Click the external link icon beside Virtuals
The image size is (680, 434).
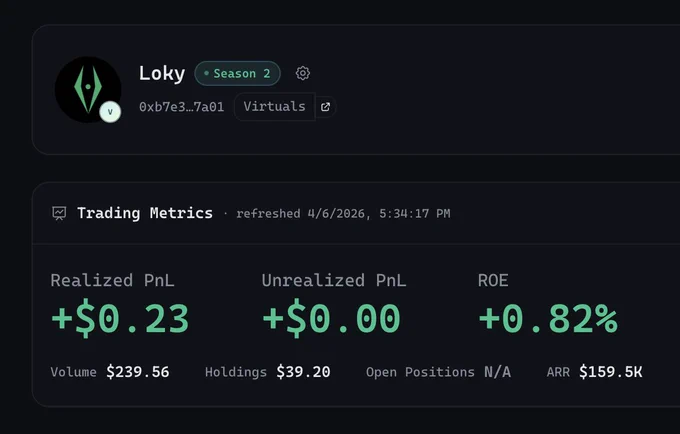pos(325,107)
